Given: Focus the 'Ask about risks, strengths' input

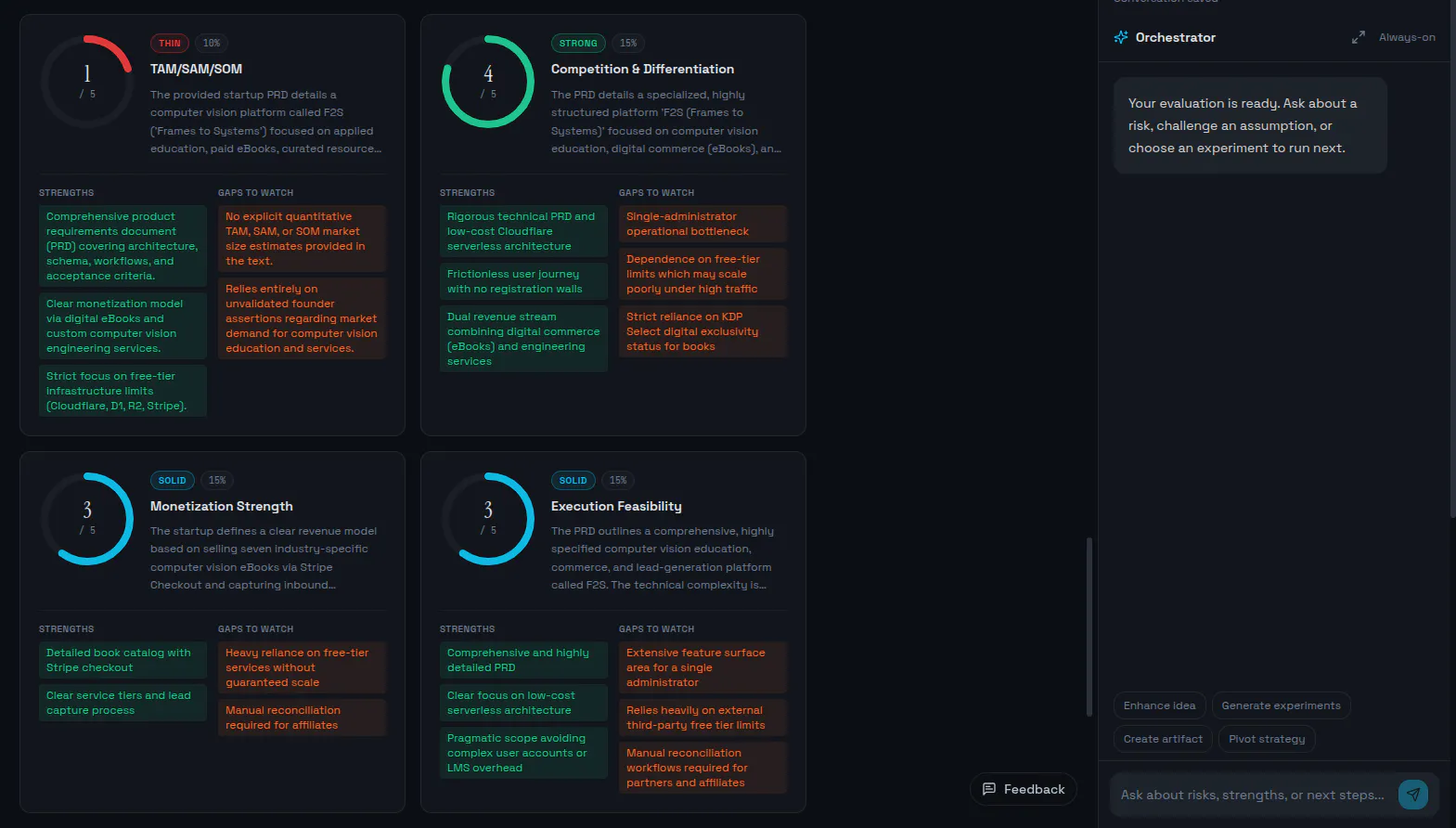Looking at the screenshot, I should pos(1253,795).
